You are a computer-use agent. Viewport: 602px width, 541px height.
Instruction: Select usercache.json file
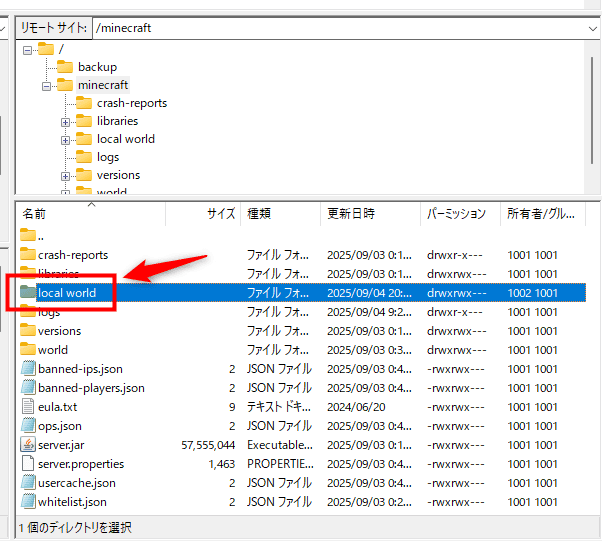[x=77, y=483]
